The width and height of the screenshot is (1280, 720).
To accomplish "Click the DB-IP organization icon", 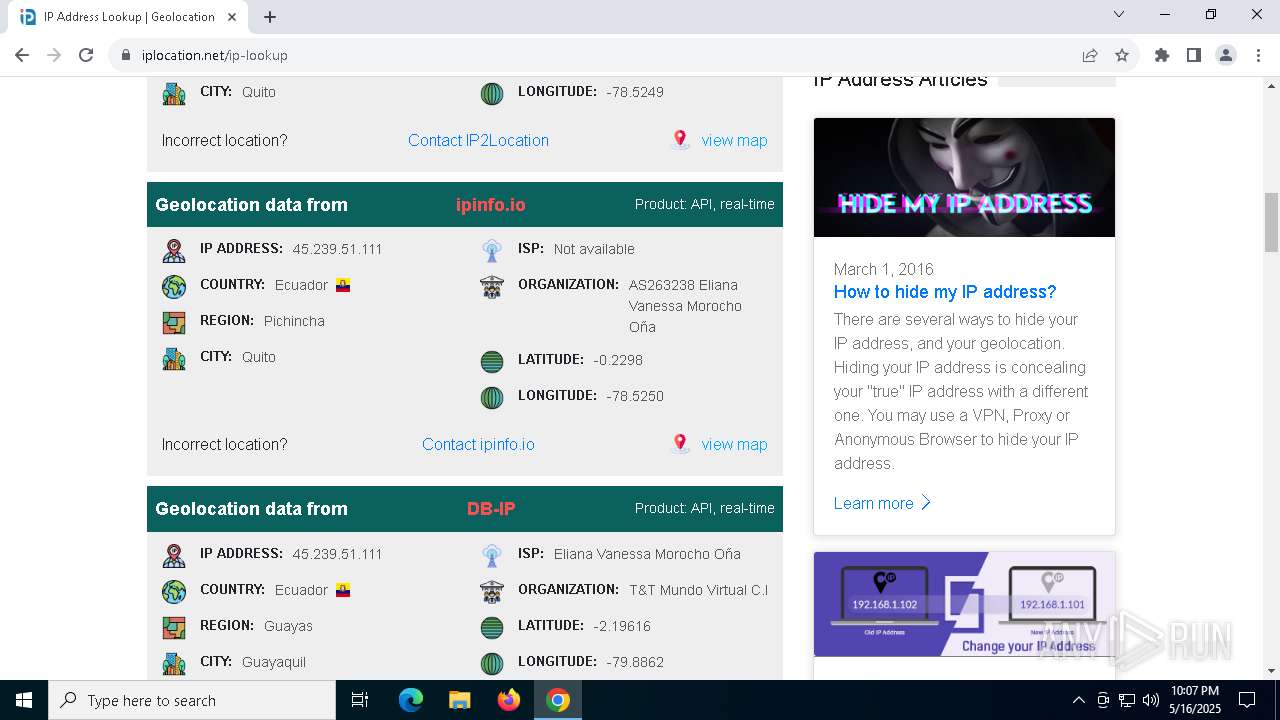I will coord(492,591).
